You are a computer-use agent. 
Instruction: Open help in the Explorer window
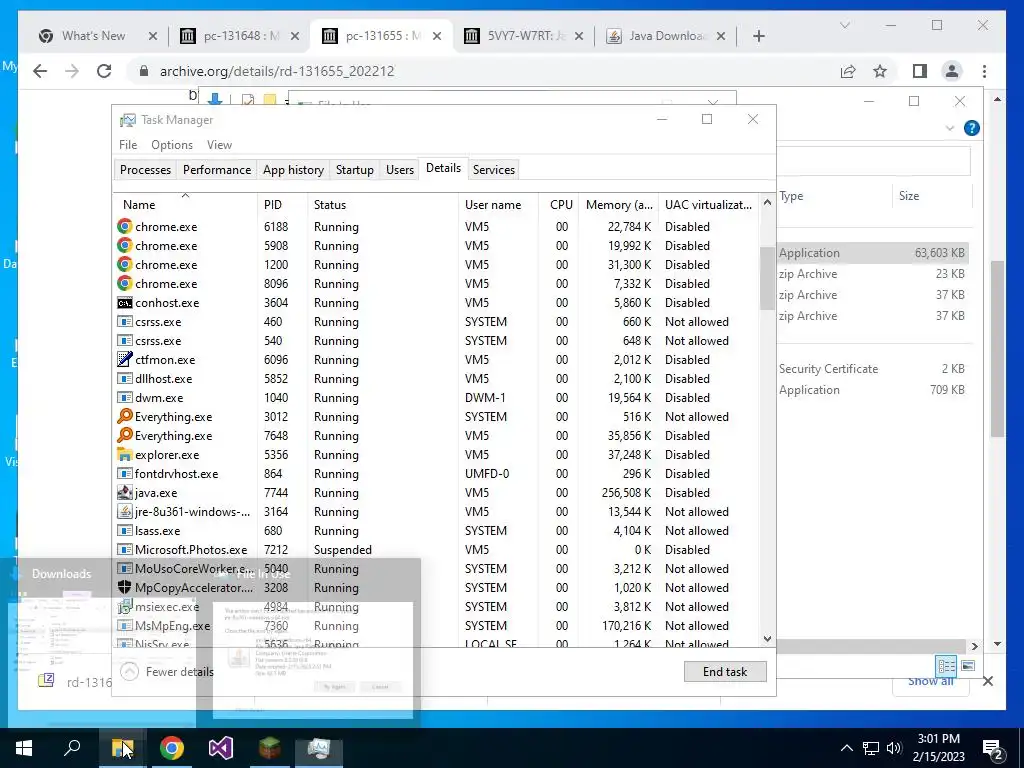[972, 128]
